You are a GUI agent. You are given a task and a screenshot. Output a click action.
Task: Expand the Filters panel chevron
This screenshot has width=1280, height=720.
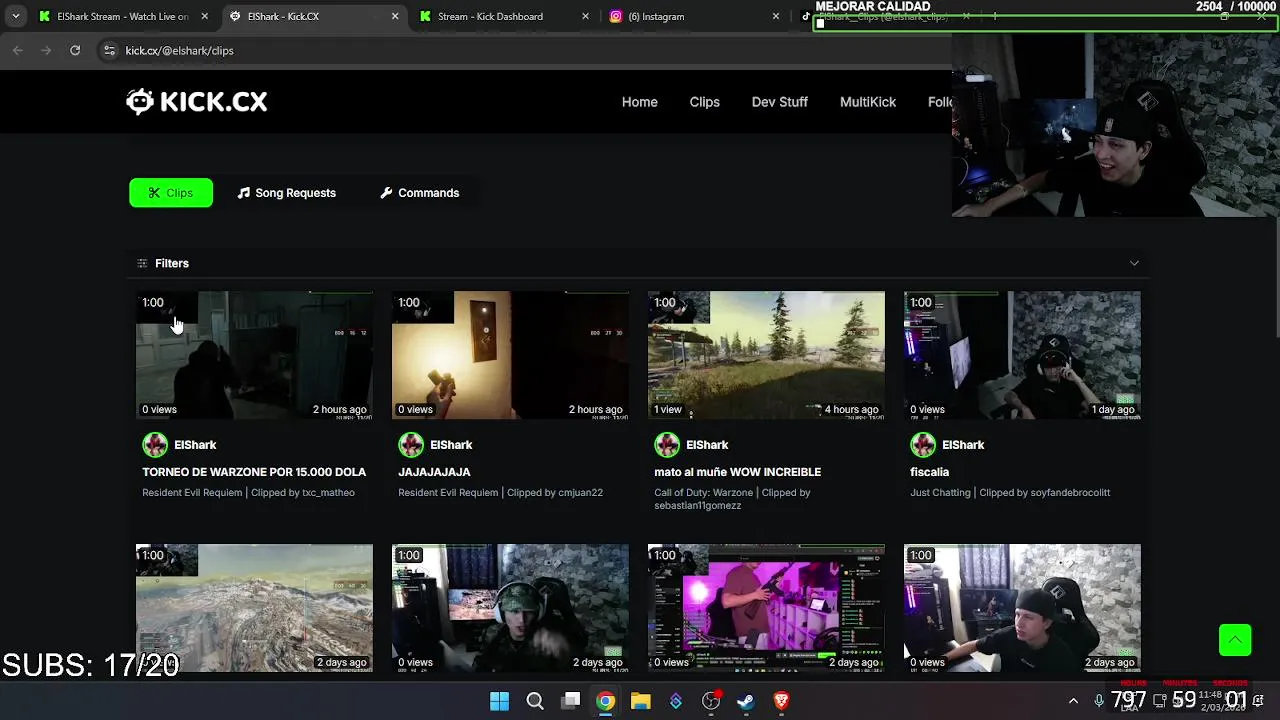coord(1134,263)
